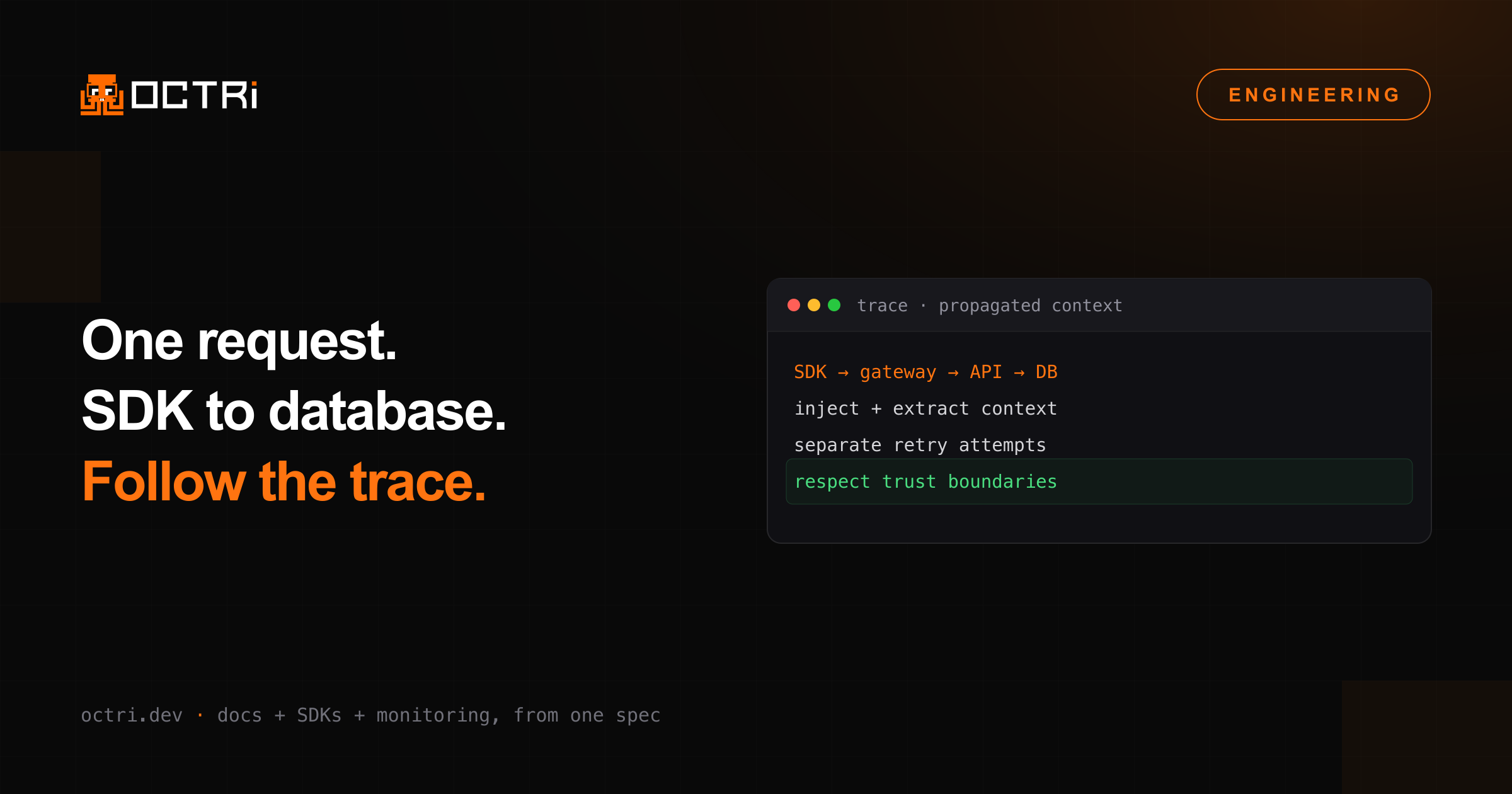The width and height of the screenshot is (1512, 794).
Task: Select the highlighted 'respect trust boundaries' row
Action: (1099, 481)
